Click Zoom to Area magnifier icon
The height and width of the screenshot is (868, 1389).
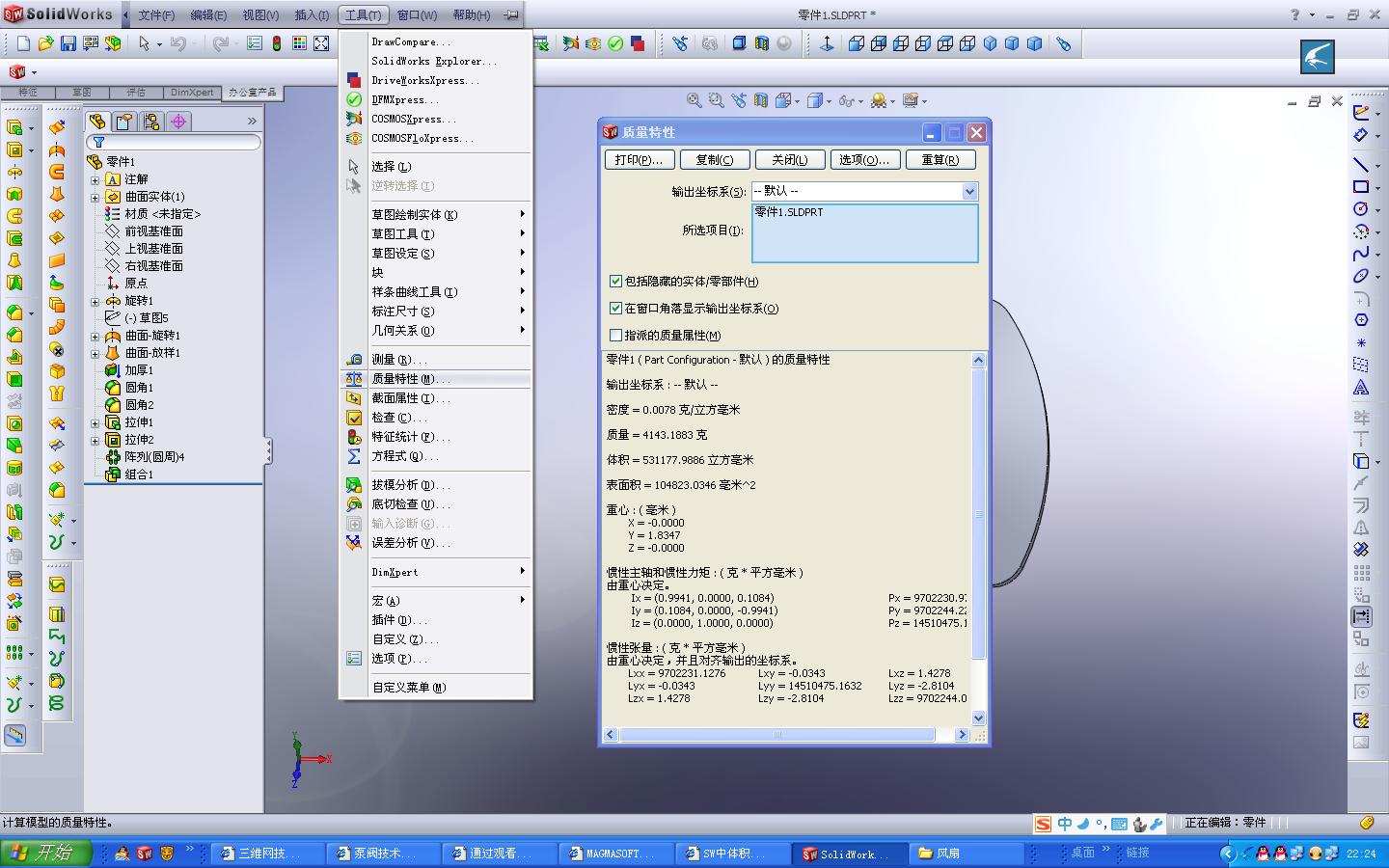716,100
